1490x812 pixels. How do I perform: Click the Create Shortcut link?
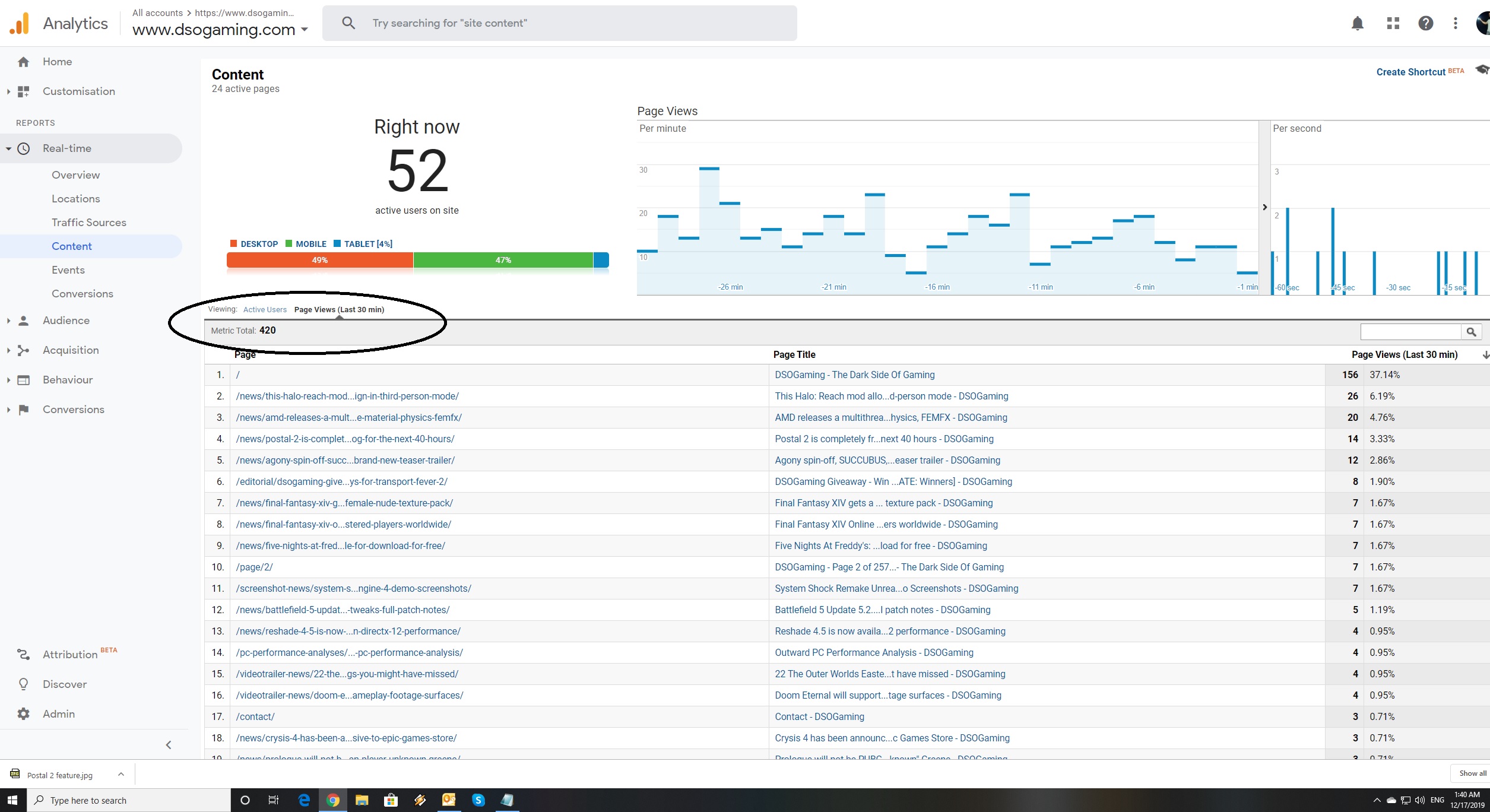click(x=1411, y=72)
